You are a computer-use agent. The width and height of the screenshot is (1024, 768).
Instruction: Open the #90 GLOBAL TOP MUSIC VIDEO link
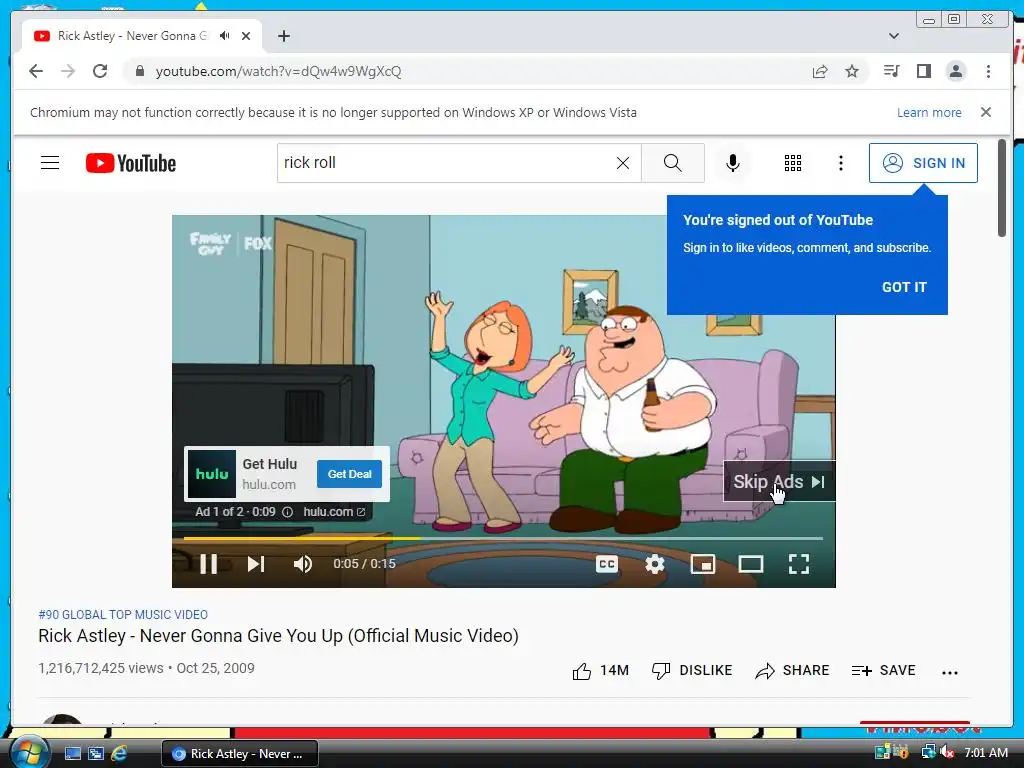click(123, 615)
